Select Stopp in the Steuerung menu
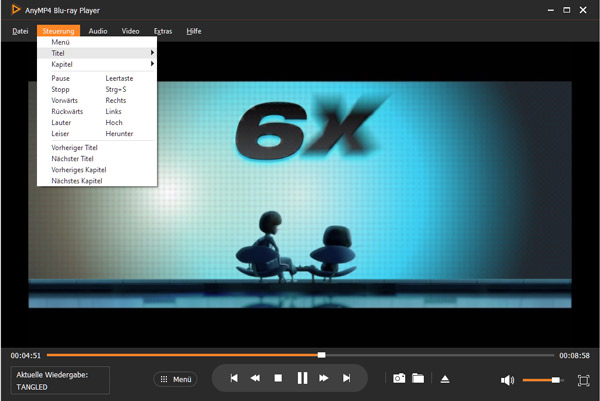Screen dimensions: 600x401 (97, 89)
